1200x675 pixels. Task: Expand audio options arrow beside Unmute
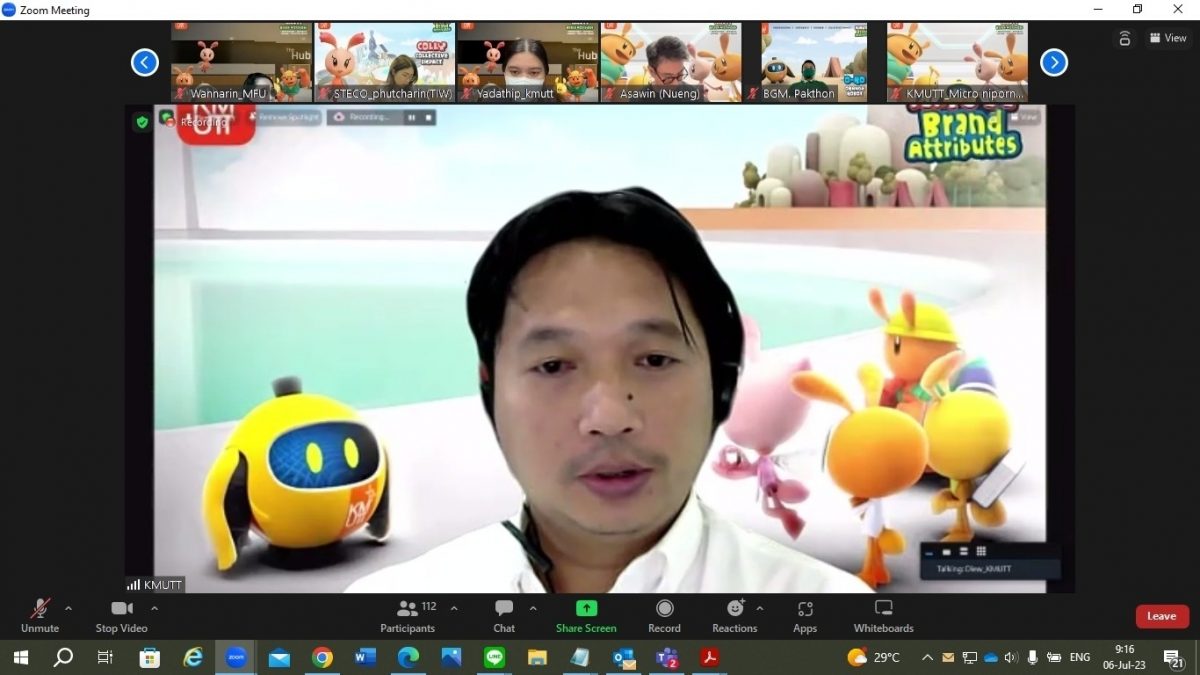68,608
